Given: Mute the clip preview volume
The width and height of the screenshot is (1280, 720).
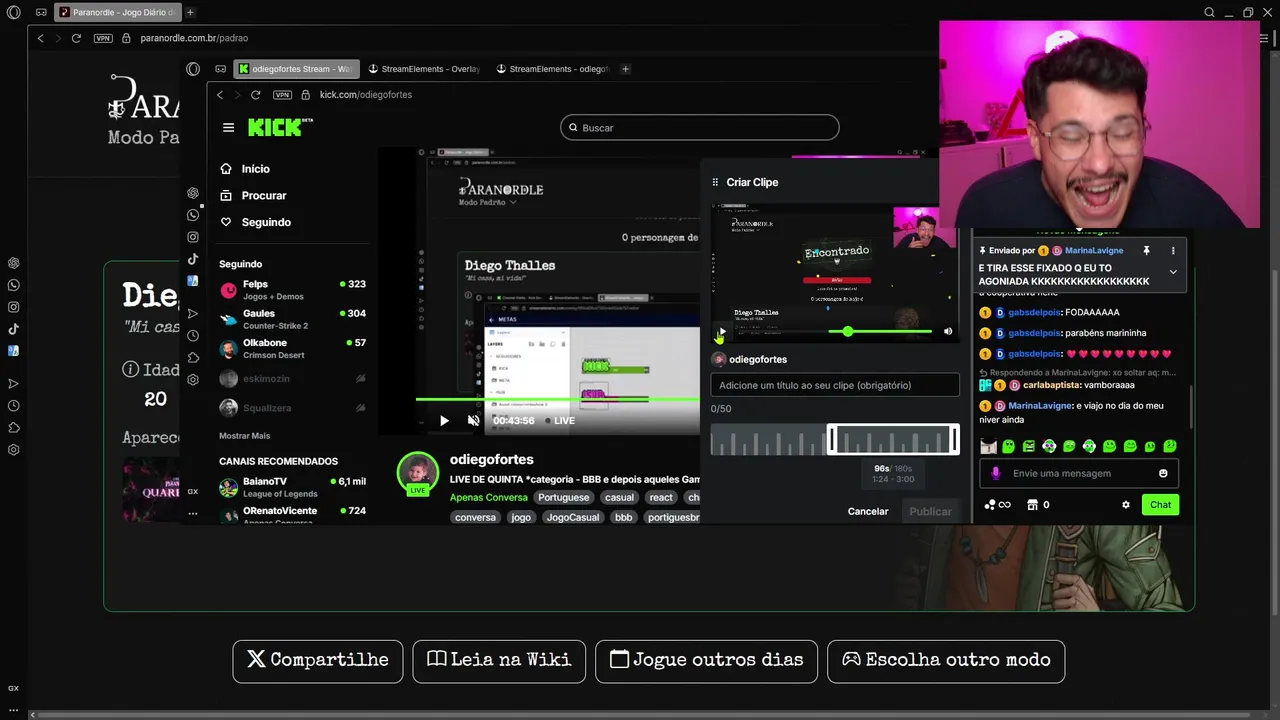Looking at the screenshot, I should click(x=948, y=331).
